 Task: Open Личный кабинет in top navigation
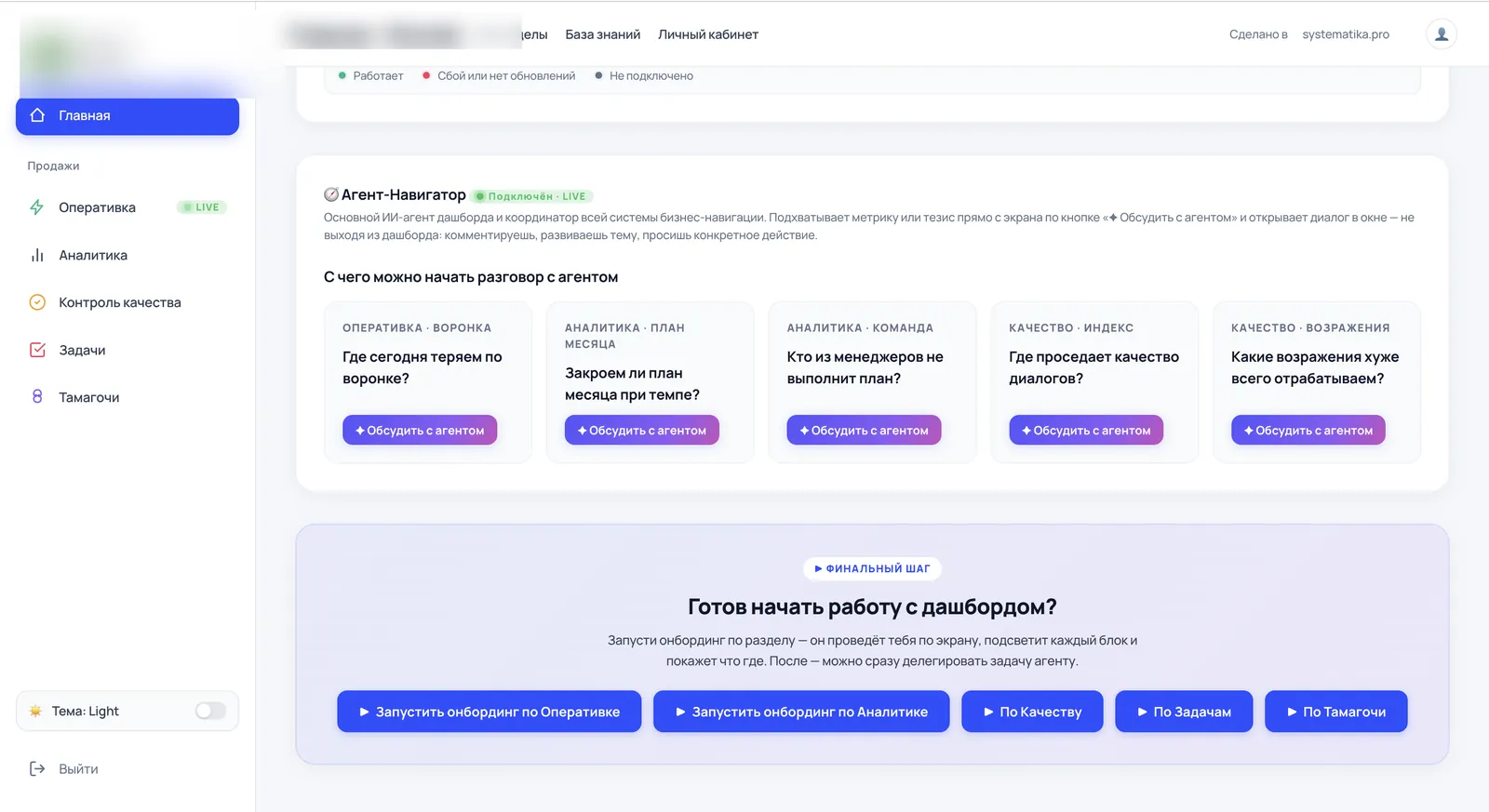point(708,34)
